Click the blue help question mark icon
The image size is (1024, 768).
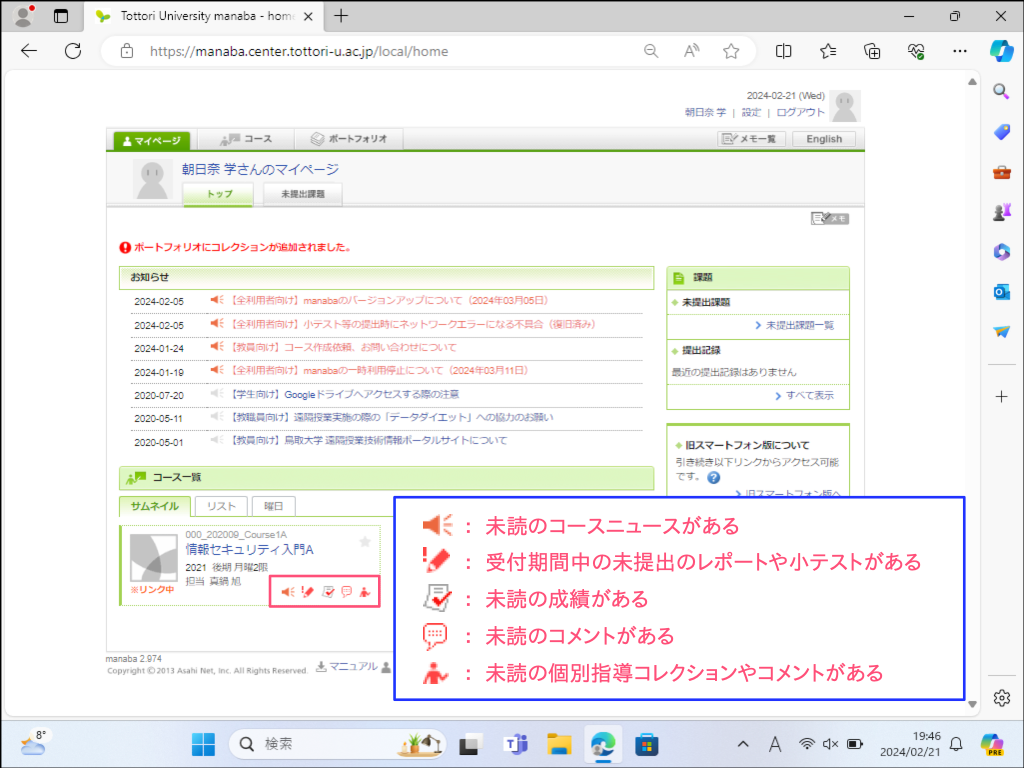tap(713, 477)
